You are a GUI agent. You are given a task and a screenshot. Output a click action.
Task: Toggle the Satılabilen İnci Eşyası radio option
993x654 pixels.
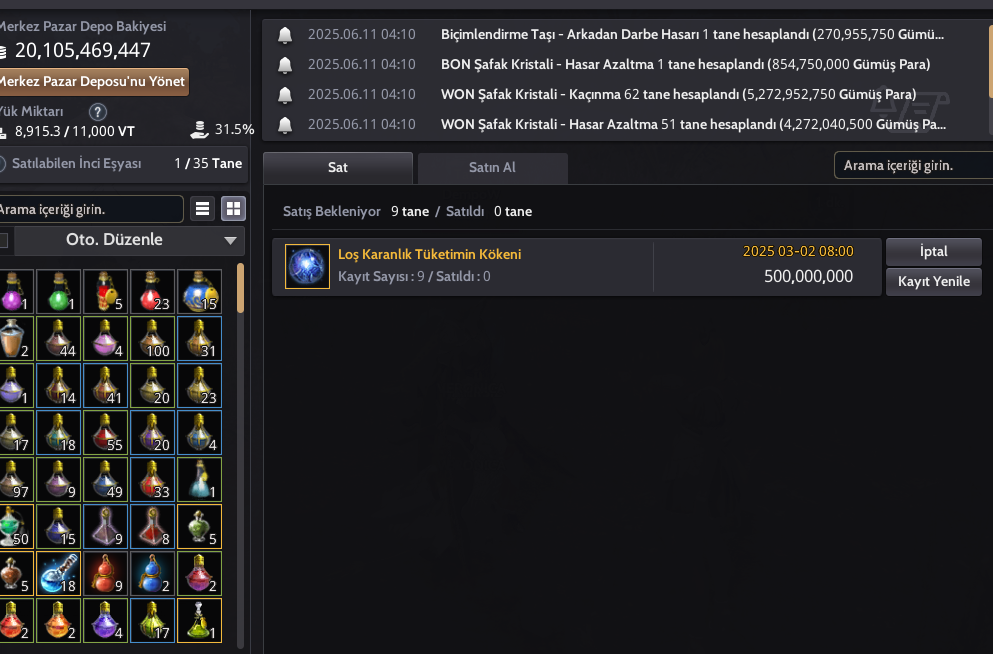click(2, 164)
